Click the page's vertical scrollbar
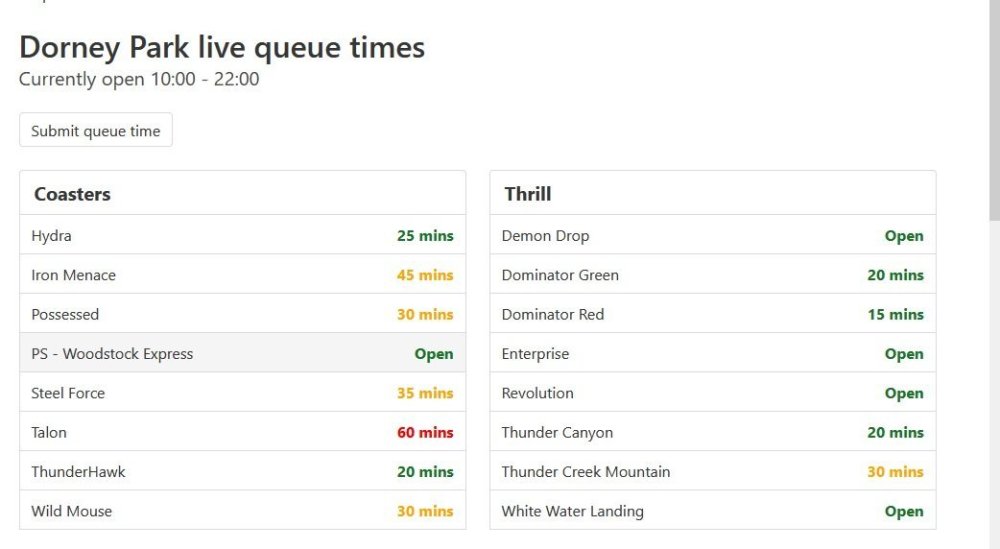1000x549 pixels. [x=993, y=110]
